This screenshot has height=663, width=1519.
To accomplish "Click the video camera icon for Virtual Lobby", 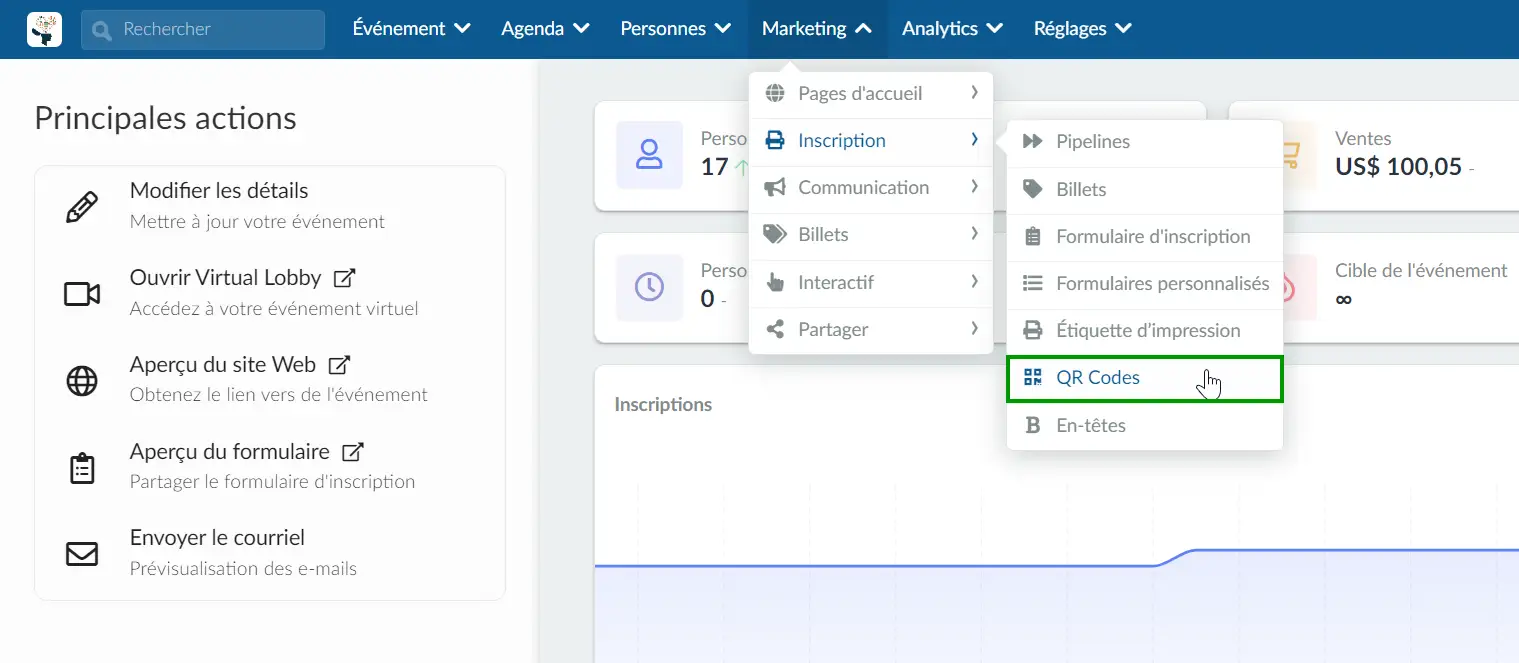I will click(82, 294).
